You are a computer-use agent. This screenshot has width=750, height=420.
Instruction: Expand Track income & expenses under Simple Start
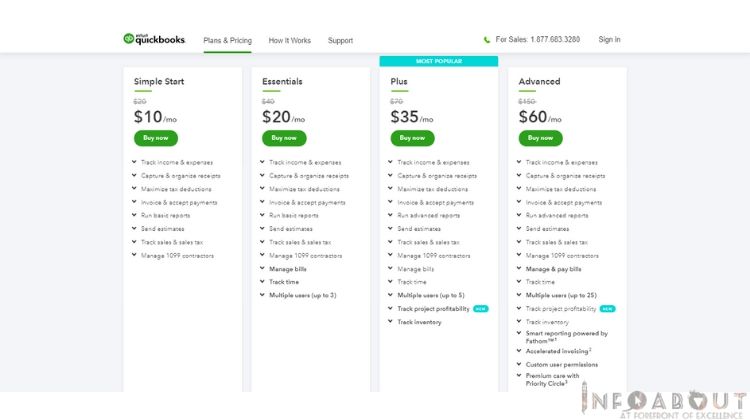pos(134,162)
